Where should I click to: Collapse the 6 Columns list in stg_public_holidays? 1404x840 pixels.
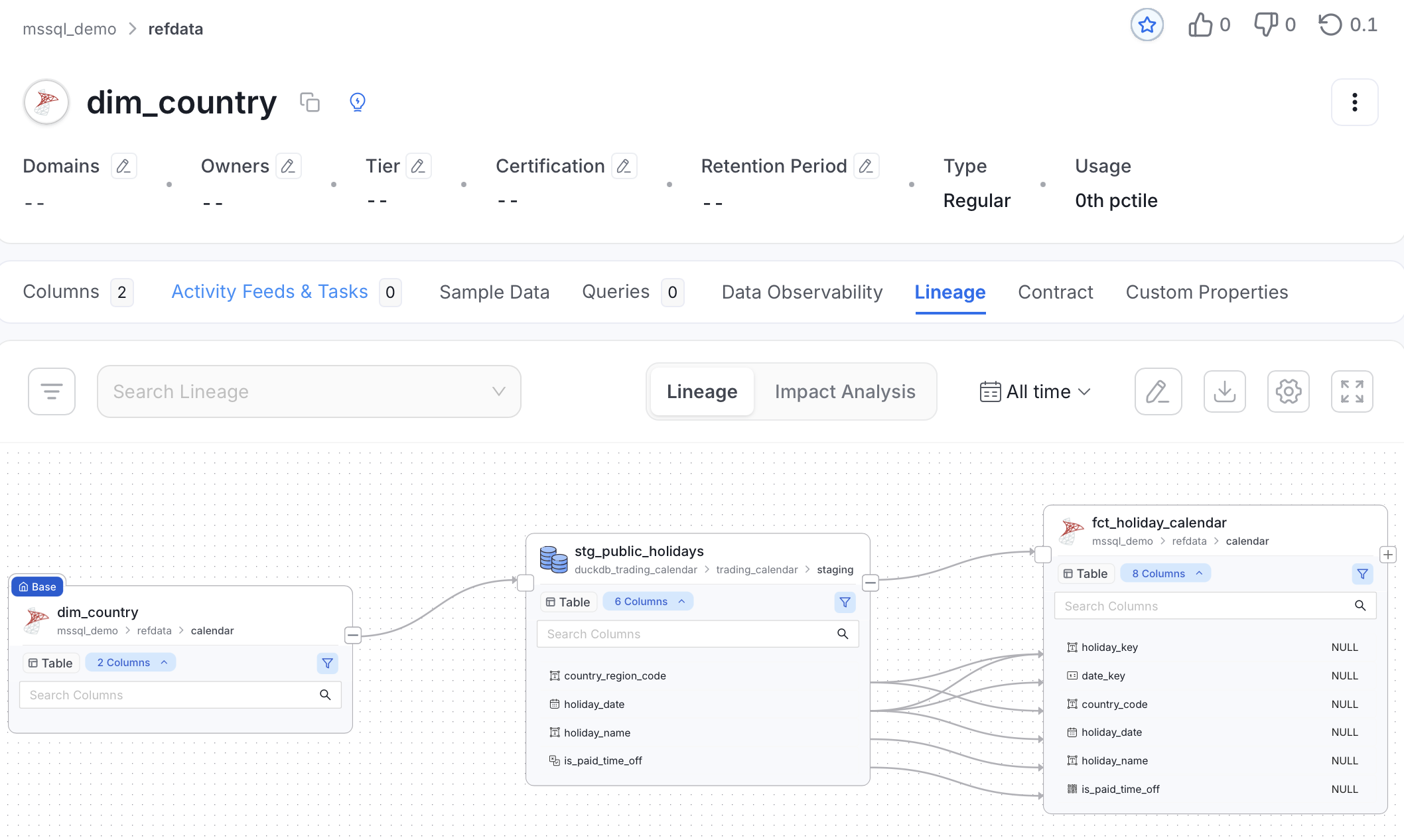(x=648, y=601)
